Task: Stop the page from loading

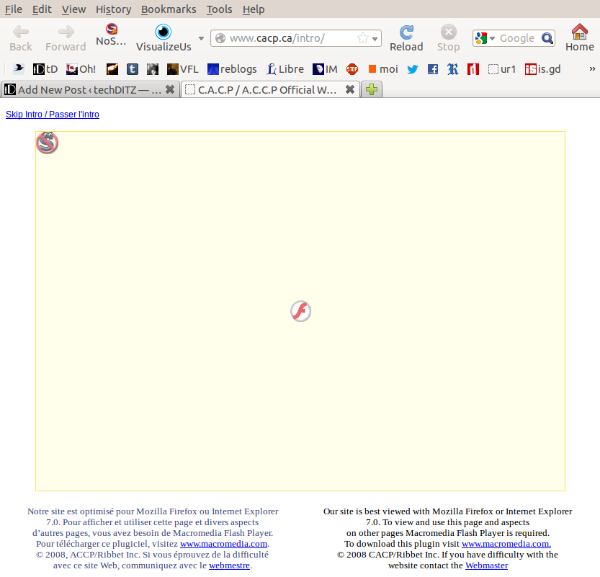Action: point(448,38)
